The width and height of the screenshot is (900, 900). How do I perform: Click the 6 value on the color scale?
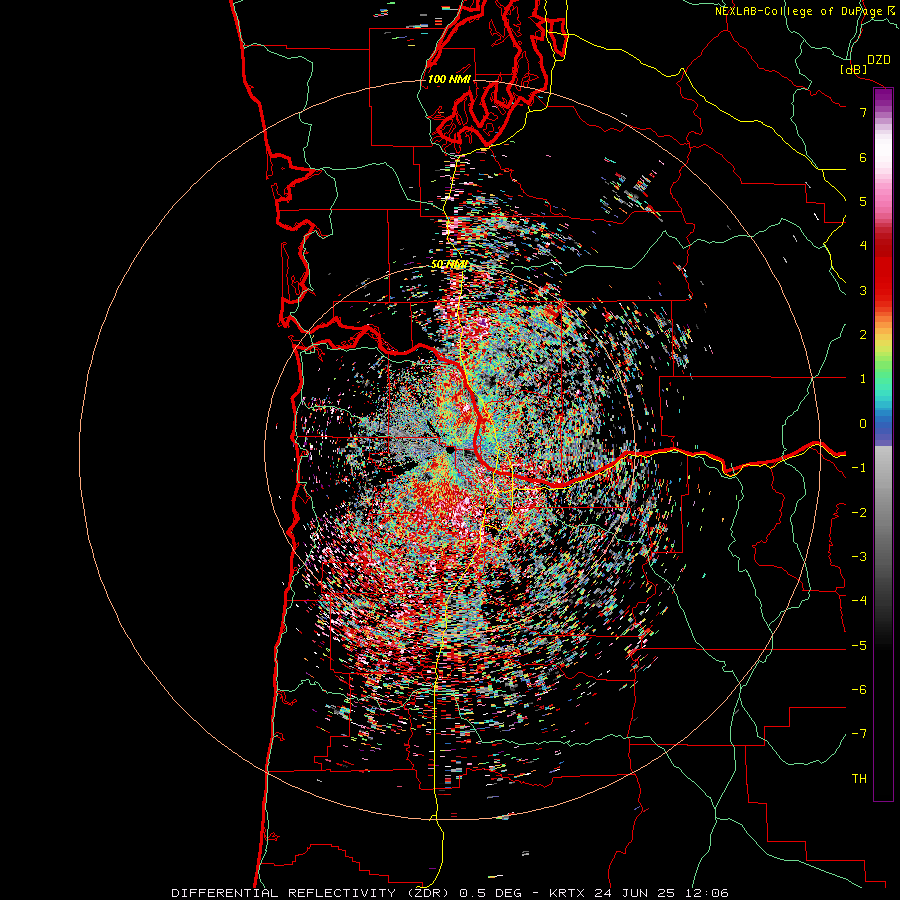[x=863, y=157]
